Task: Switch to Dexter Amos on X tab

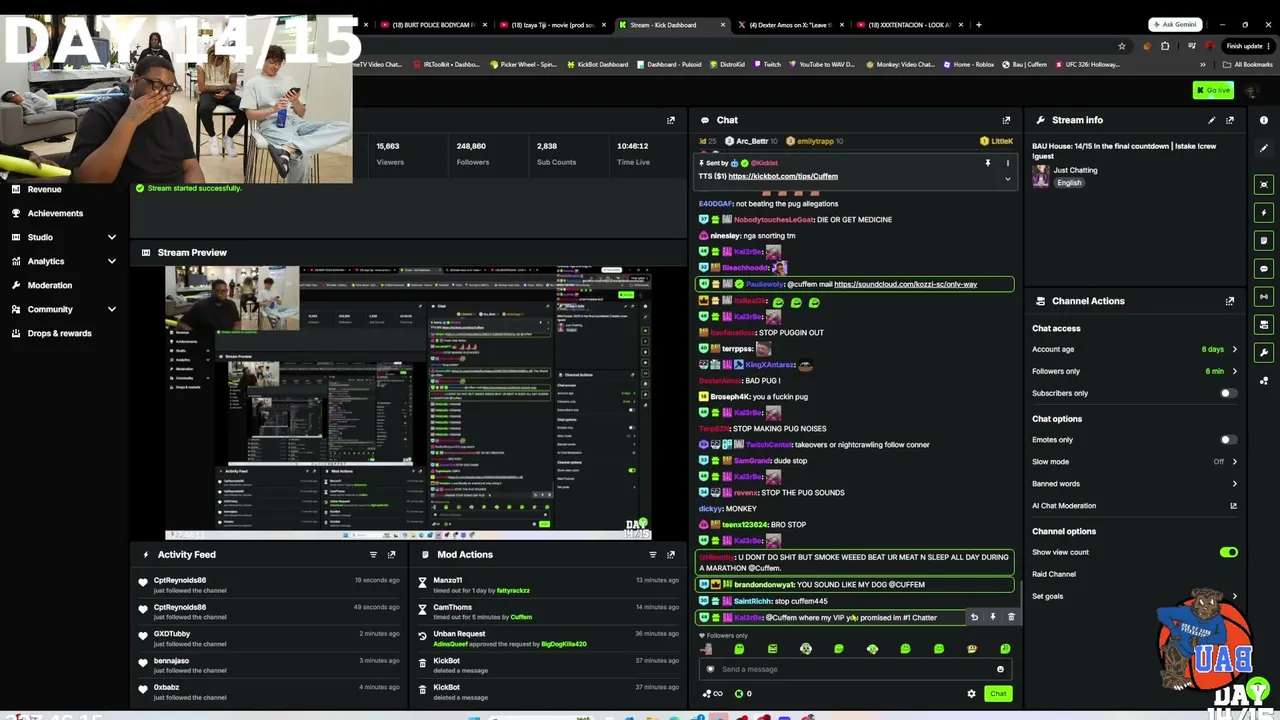Action: [x=790, y=25]
